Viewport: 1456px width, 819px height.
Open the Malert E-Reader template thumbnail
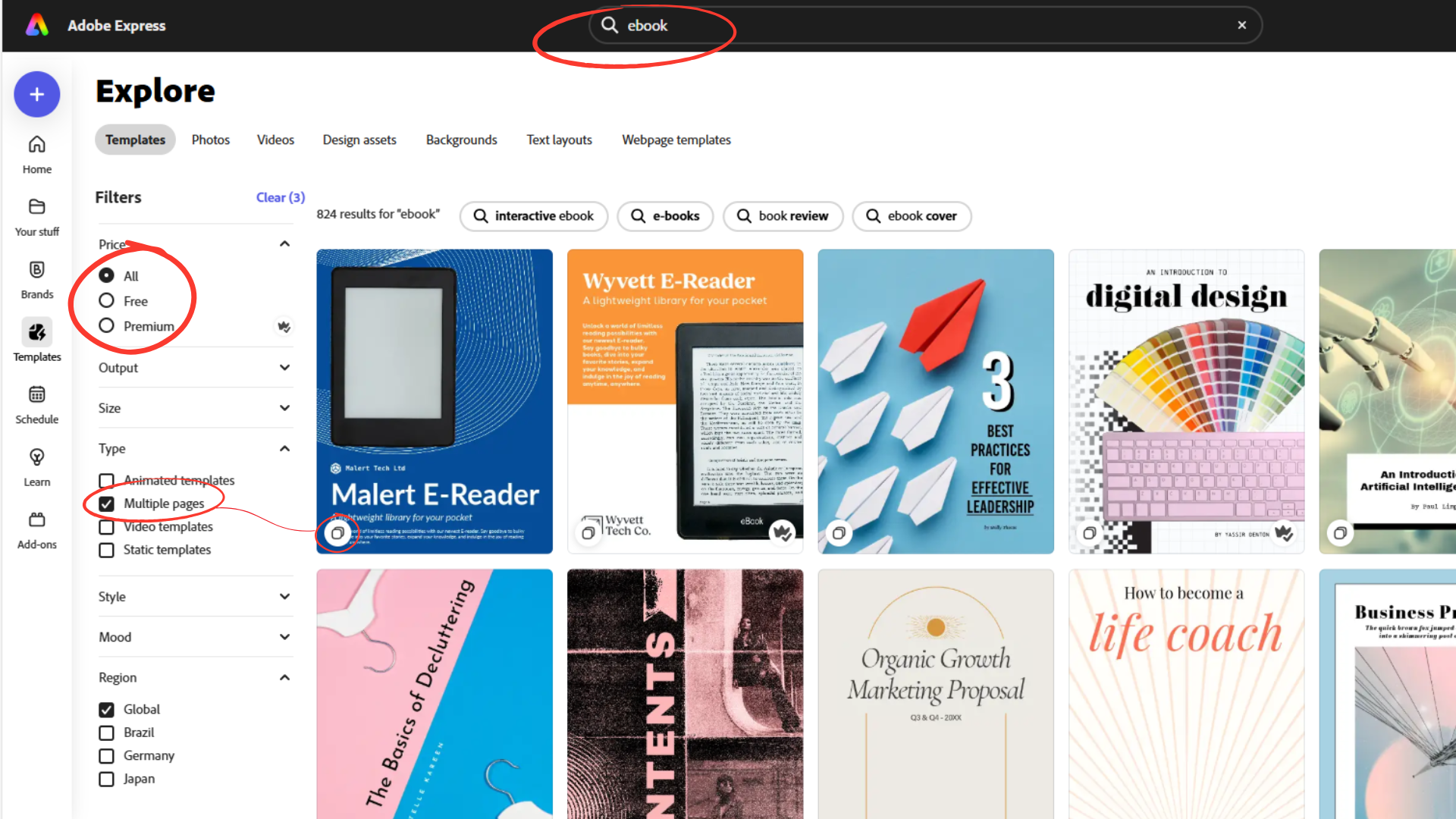point(435,401)
